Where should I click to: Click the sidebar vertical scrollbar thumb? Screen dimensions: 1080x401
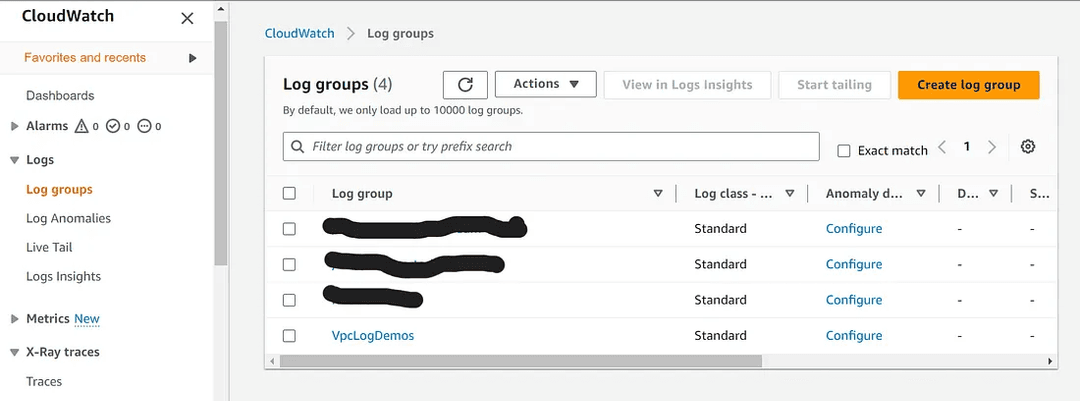tap(220, 144)
